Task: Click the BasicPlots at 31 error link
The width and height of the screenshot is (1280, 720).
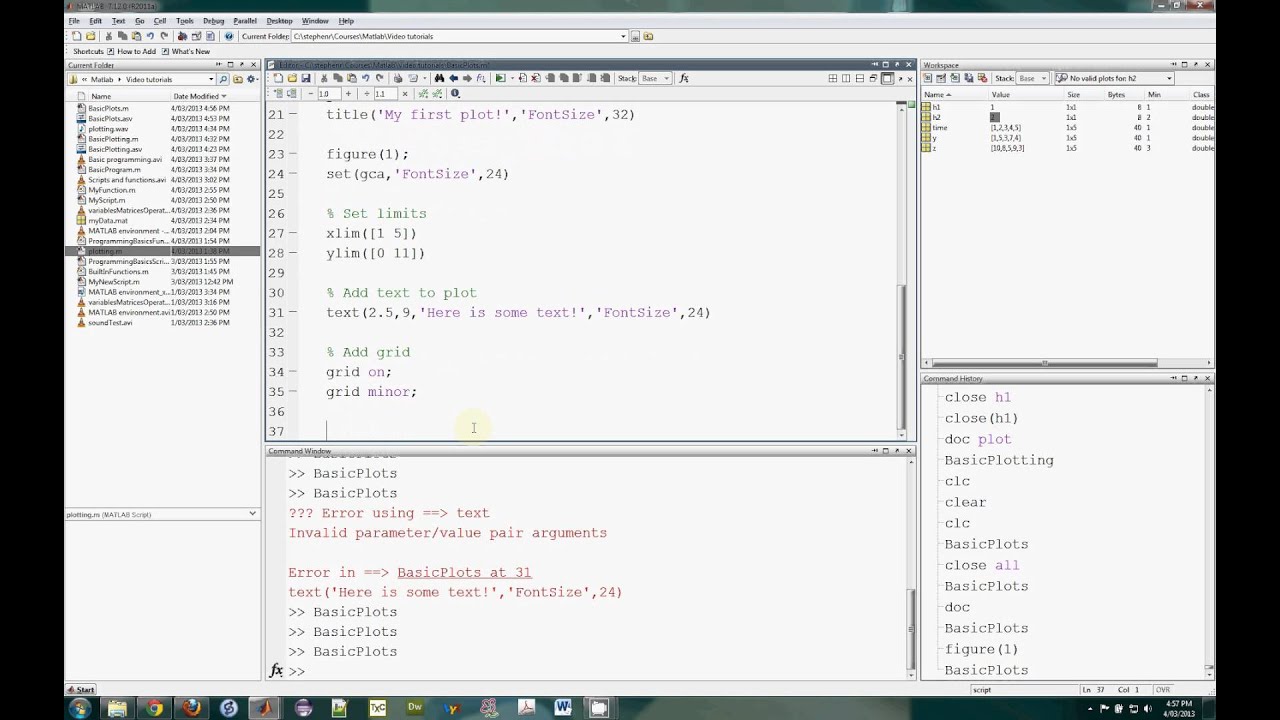Action: [x=464, y=573]
